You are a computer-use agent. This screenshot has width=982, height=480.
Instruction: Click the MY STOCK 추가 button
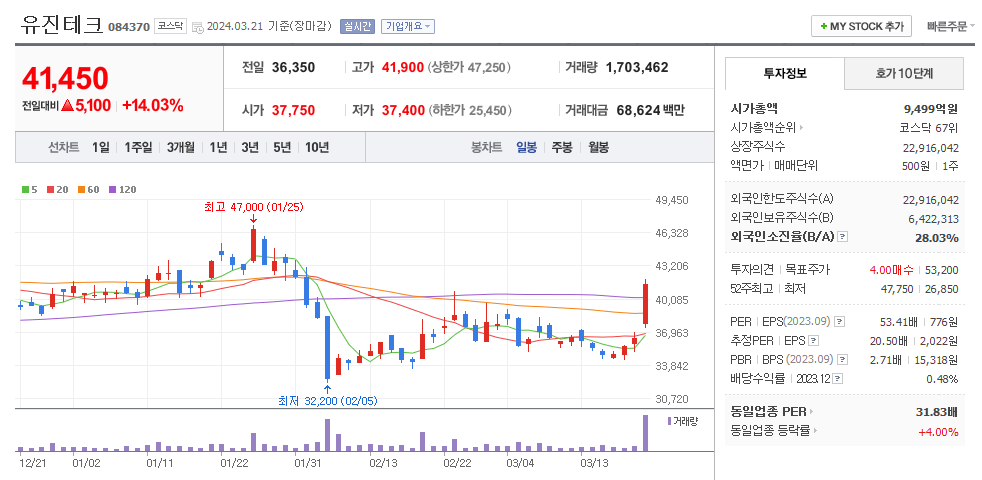(x=863, y=26)
